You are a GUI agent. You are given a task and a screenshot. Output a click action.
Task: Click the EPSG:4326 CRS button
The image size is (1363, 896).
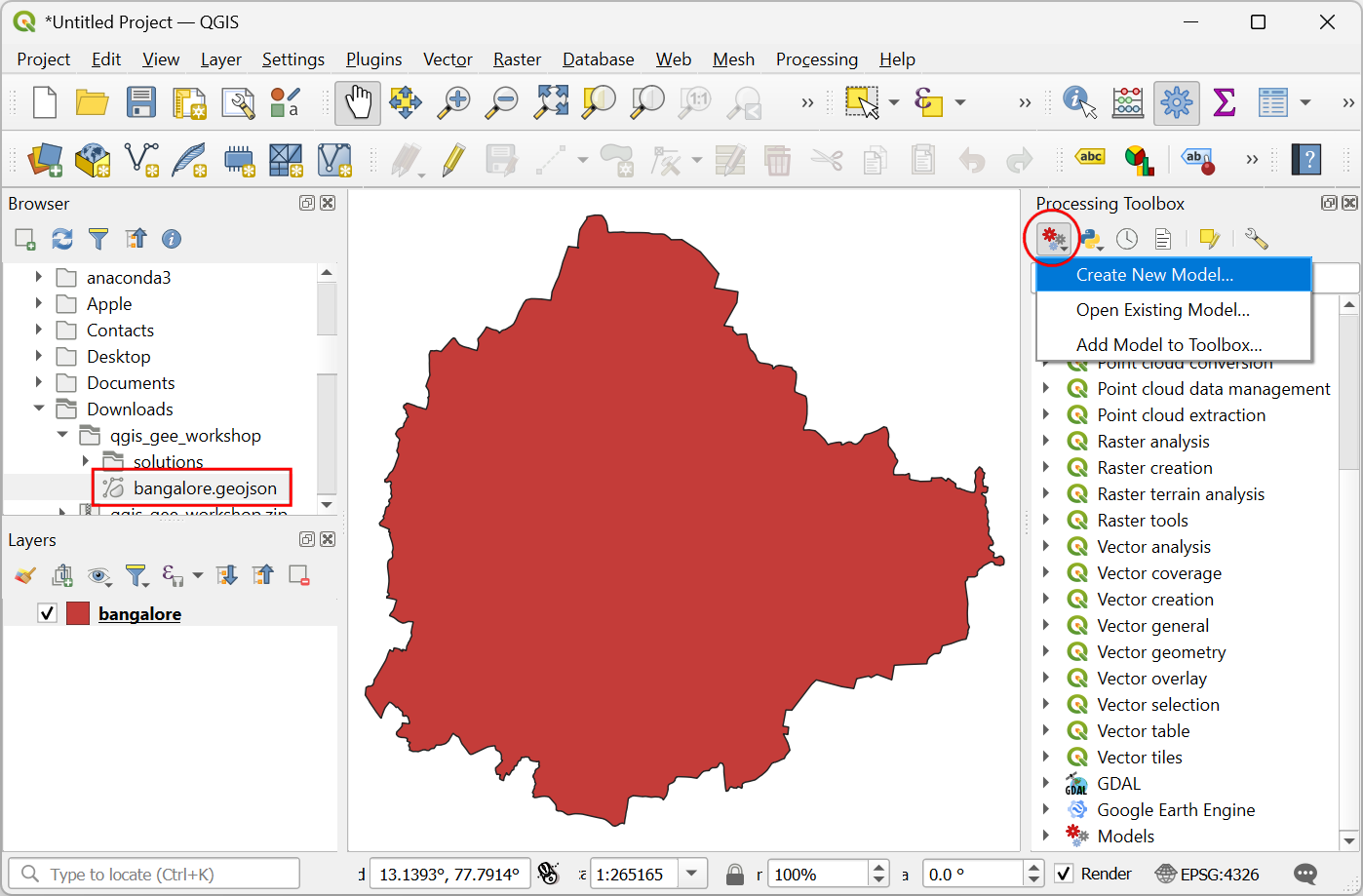(x=1207, y=874)
